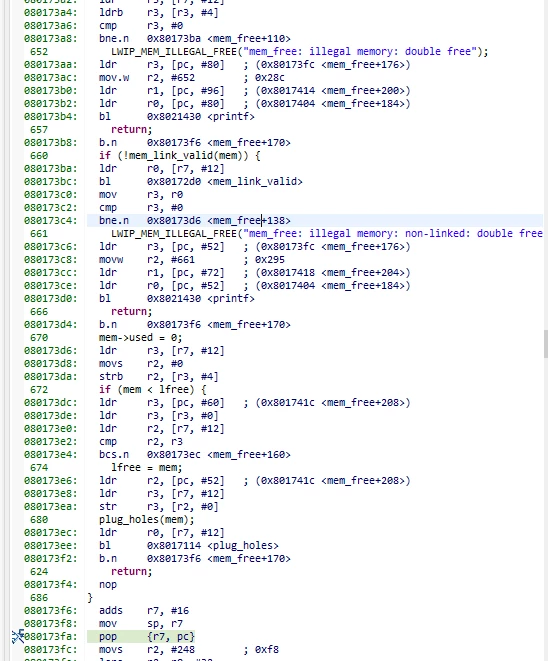
Task: Select adds r7, #16 at 080173f6
Action: tap(144, 611)
